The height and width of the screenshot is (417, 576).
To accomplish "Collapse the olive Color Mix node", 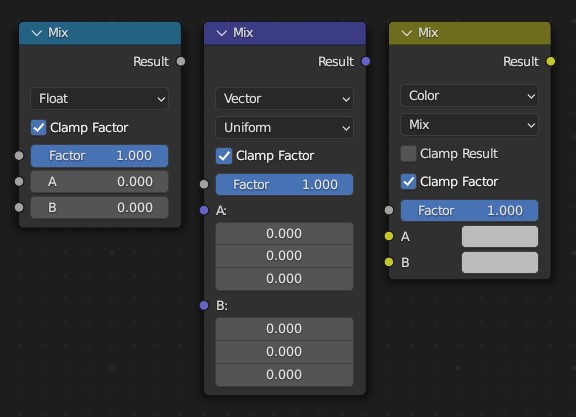I will click(x=406, y=33).
